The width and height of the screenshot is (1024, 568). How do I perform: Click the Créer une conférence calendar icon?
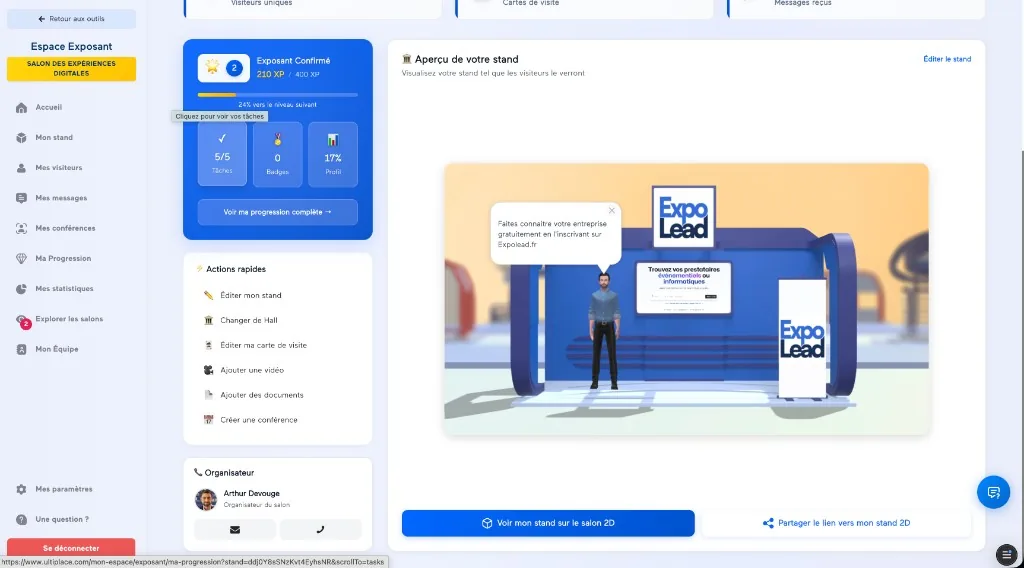208,420
